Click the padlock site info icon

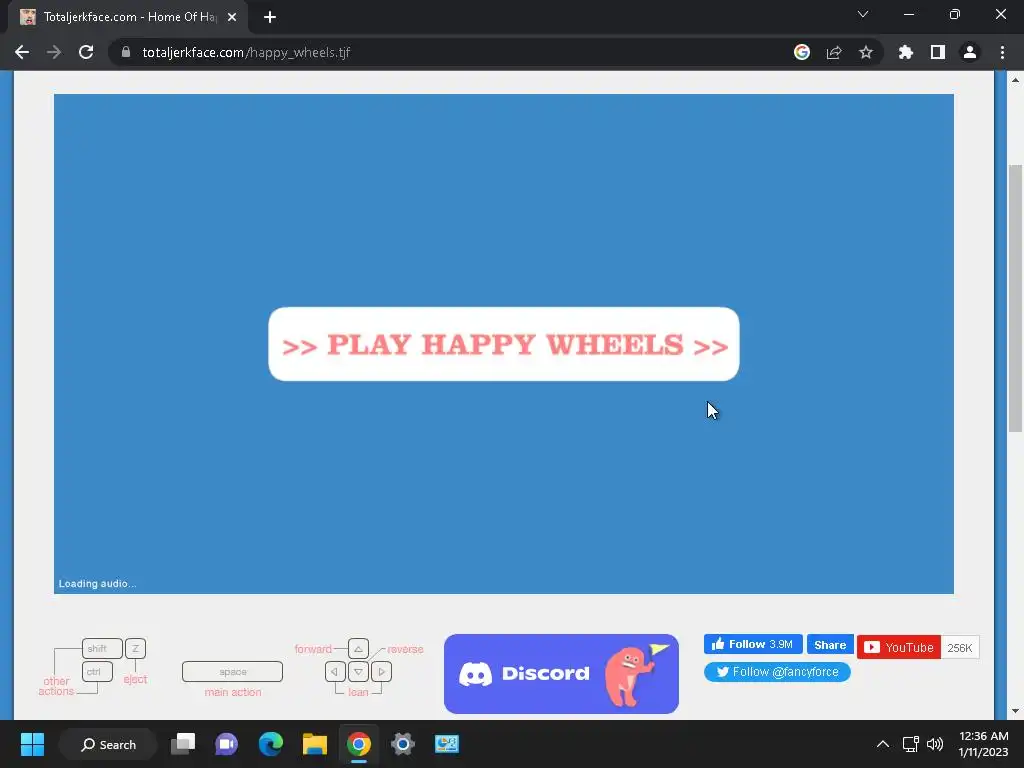point(126,52)
